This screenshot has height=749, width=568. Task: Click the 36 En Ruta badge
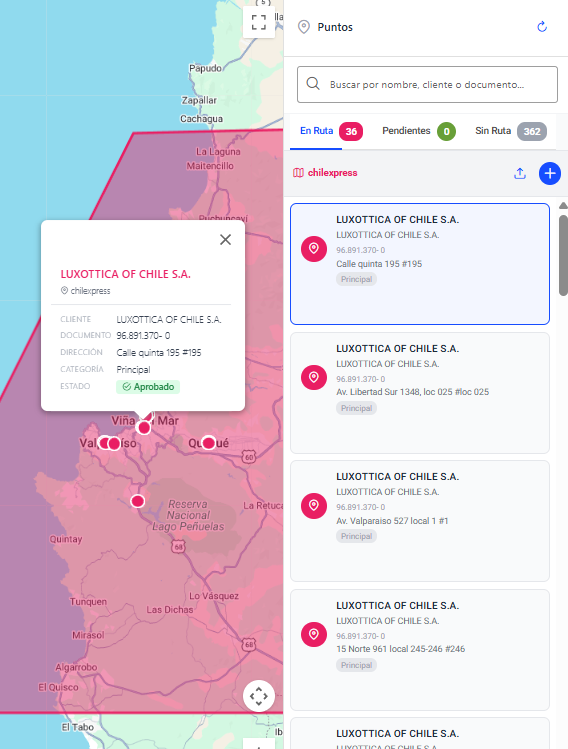351,131
